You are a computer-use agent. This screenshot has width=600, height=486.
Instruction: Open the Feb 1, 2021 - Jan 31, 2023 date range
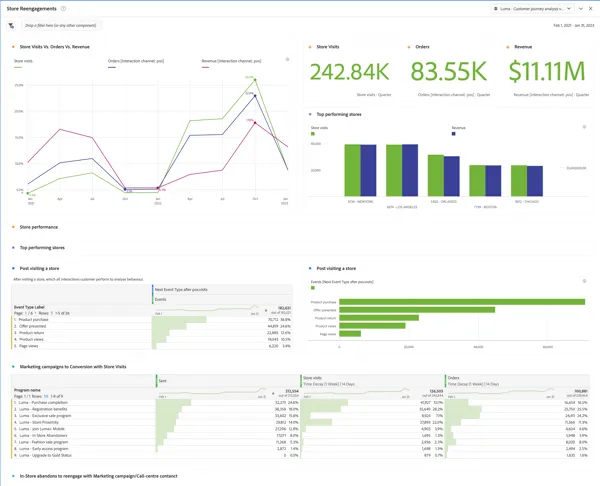[574, 26]
